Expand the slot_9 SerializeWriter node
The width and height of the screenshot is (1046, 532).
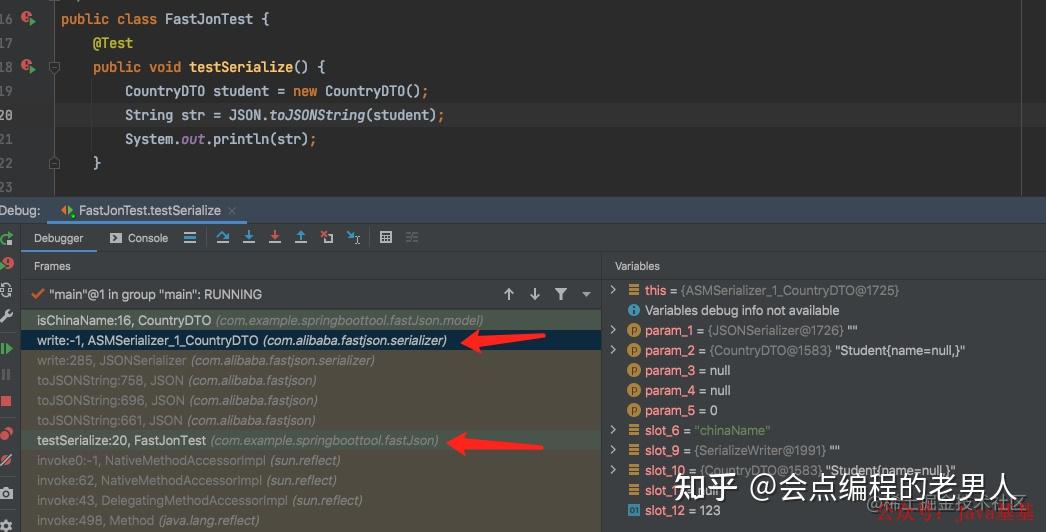pos(613,450)
